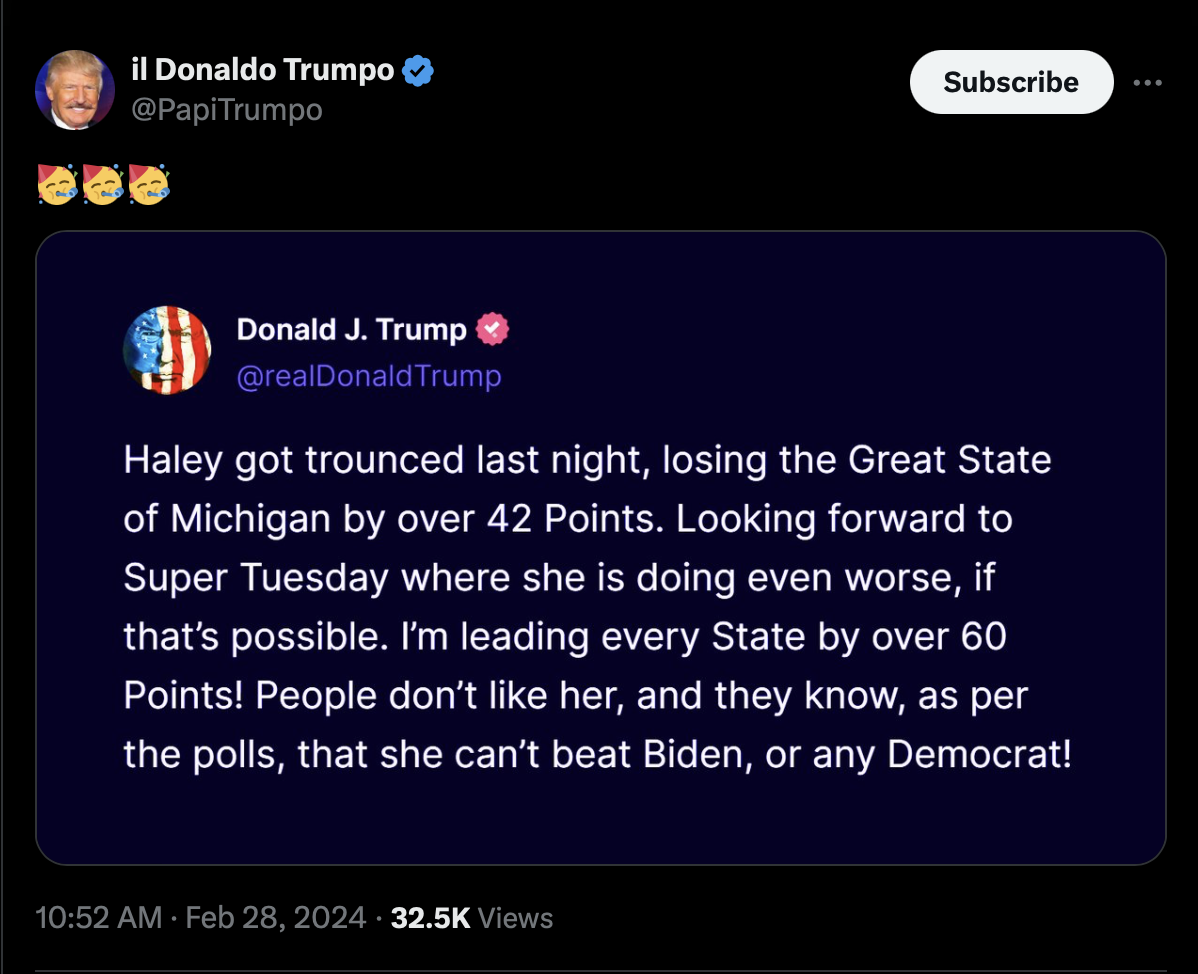Click the middle party face emoji
This screenshot has height=974, width=1198.
click(x=104, y=186)
